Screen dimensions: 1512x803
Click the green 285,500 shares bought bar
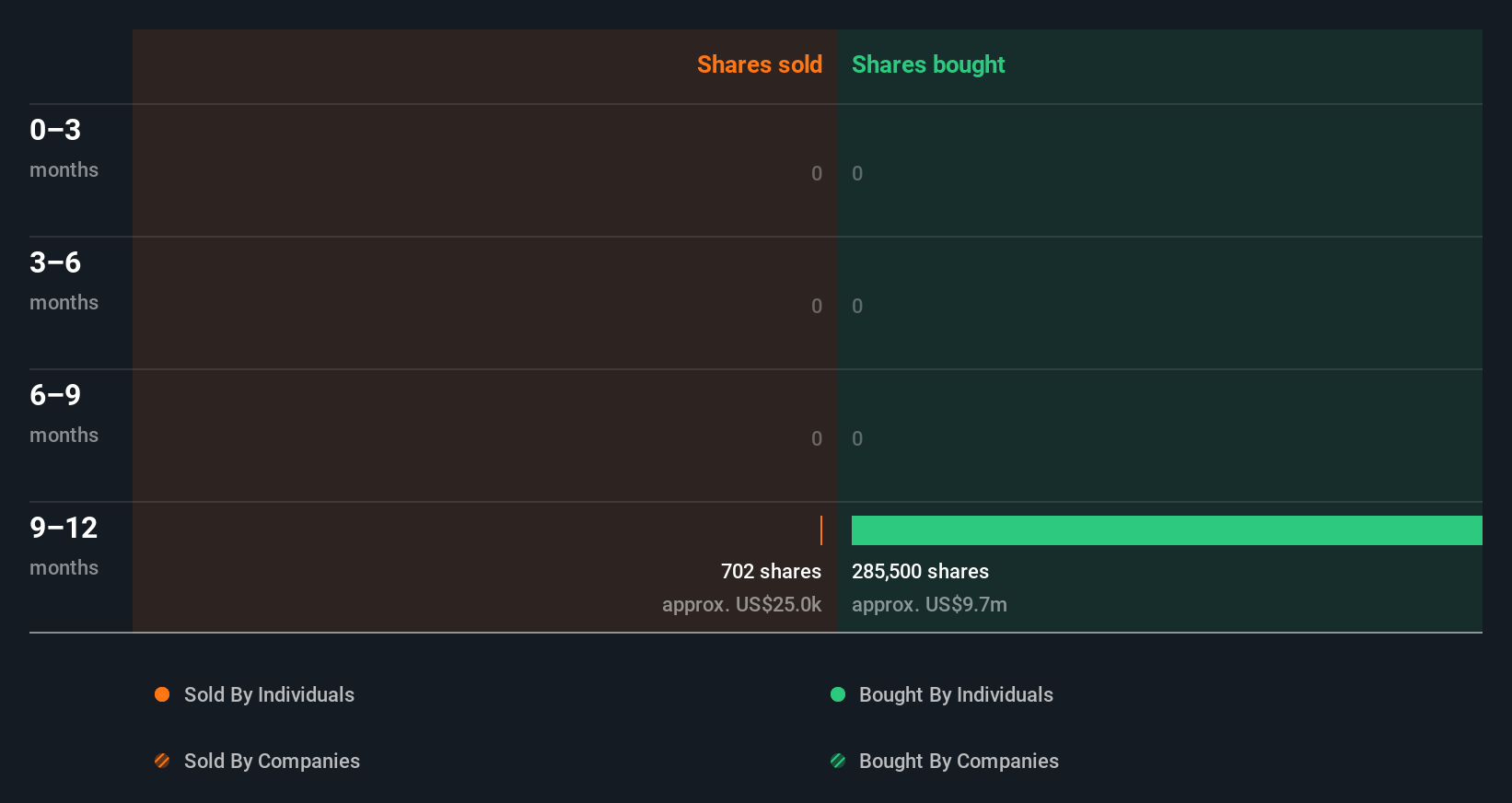point(1167,530)
